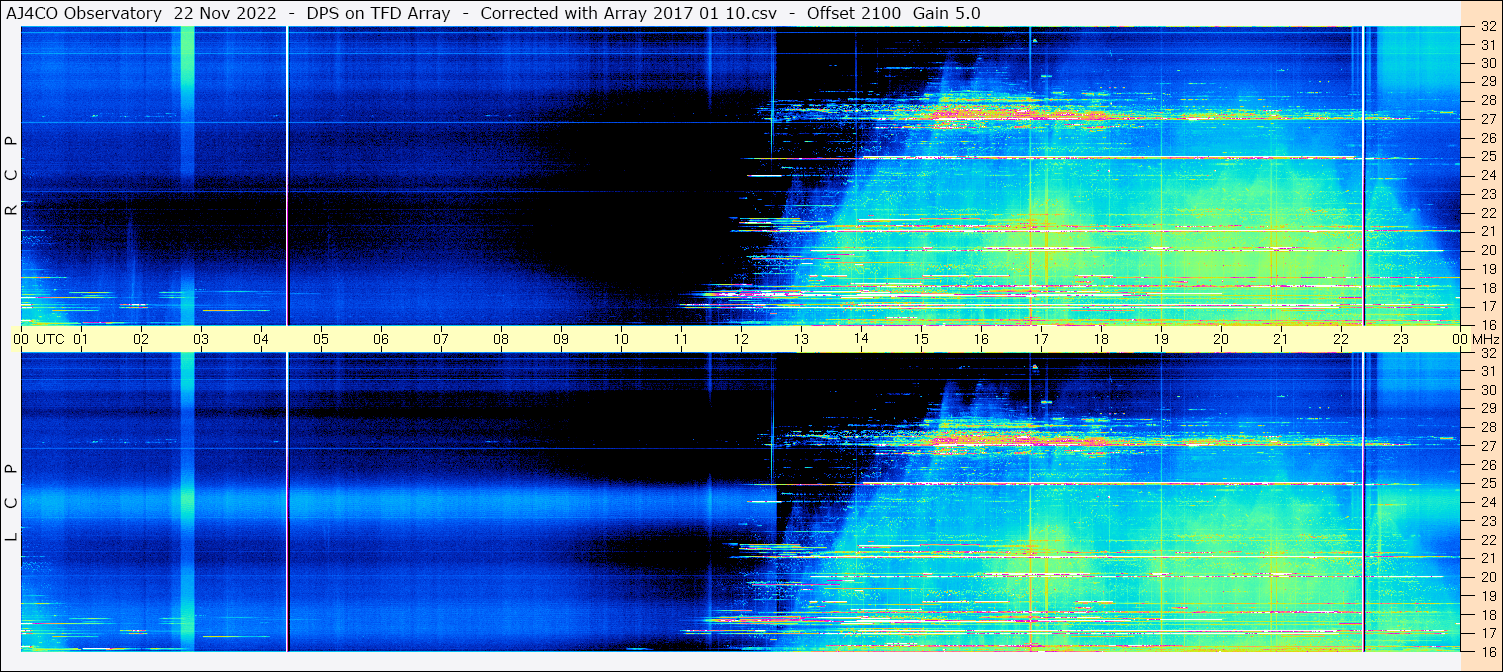The image size is (1503, 672).
Task: Click the UTC label on the time axis
Action: click(51, 339)
